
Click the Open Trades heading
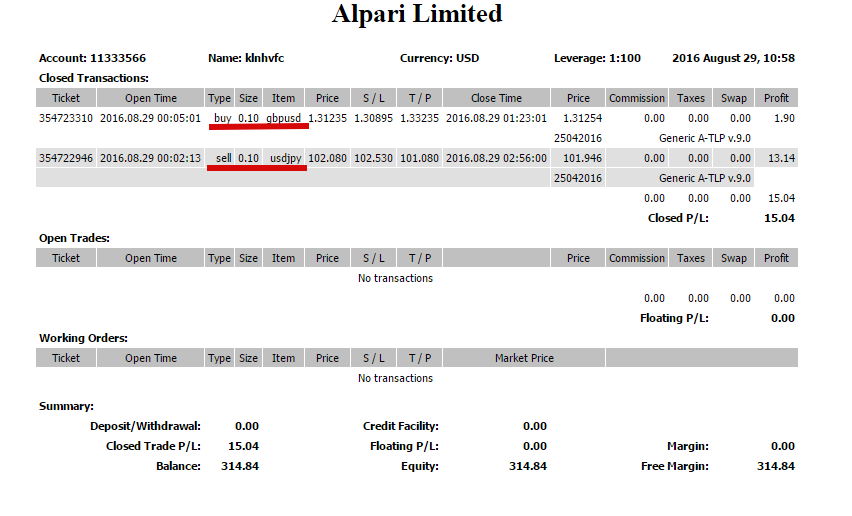pos(74,238)
